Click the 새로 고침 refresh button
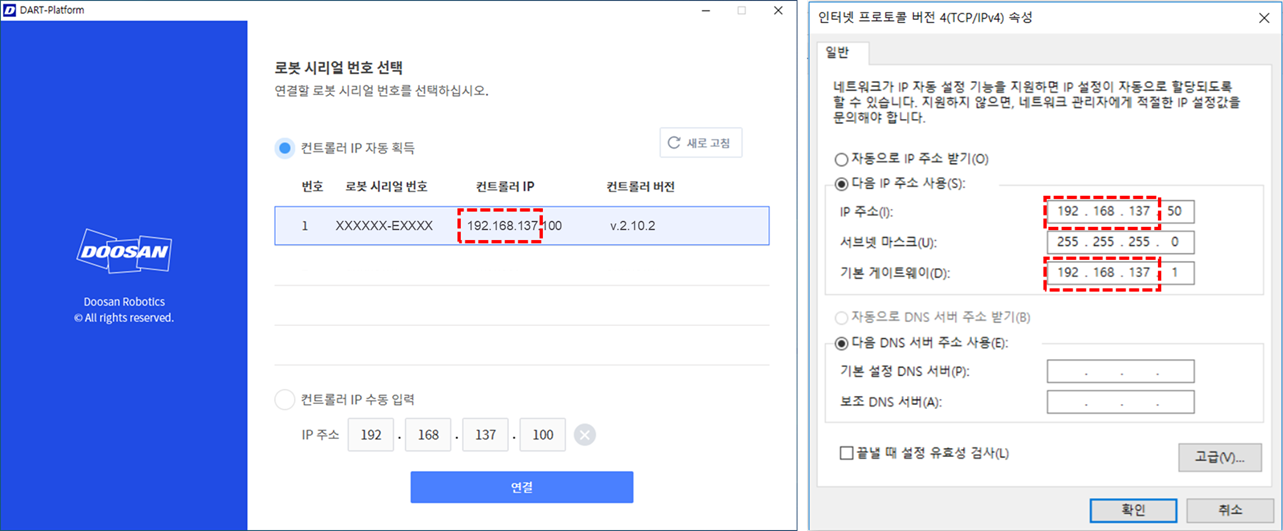The width and height of the screenshot is (1283, 531). (x=700, y=143)
